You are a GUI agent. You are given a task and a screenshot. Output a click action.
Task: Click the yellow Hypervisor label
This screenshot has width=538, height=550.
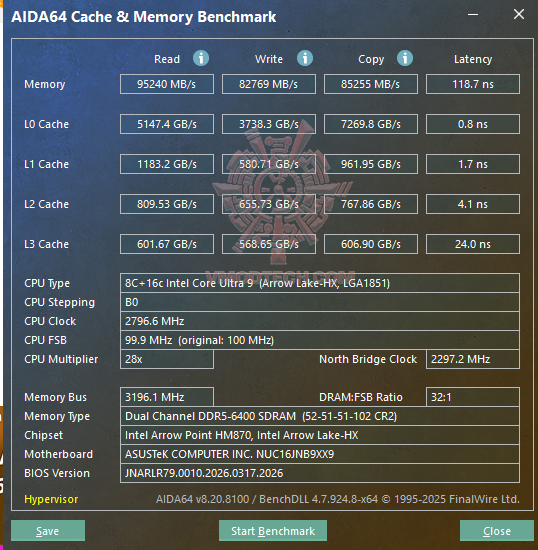coord(51,499)
